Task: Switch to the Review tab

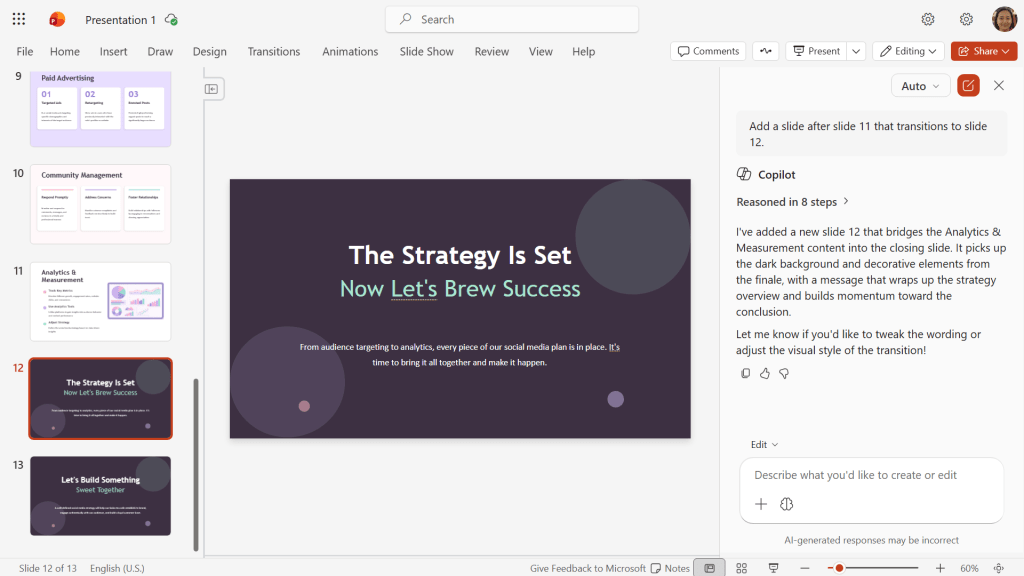Action: (492, 52)
